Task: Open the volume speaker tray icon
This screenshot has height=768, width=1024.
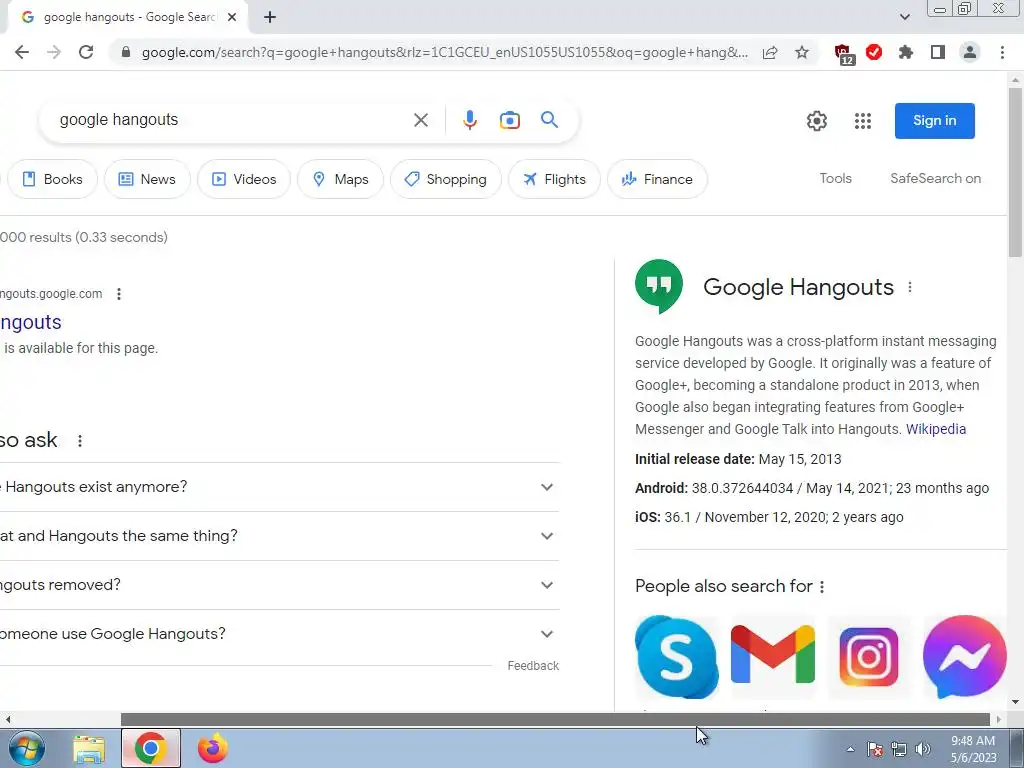Action: (x=922, y=749)
